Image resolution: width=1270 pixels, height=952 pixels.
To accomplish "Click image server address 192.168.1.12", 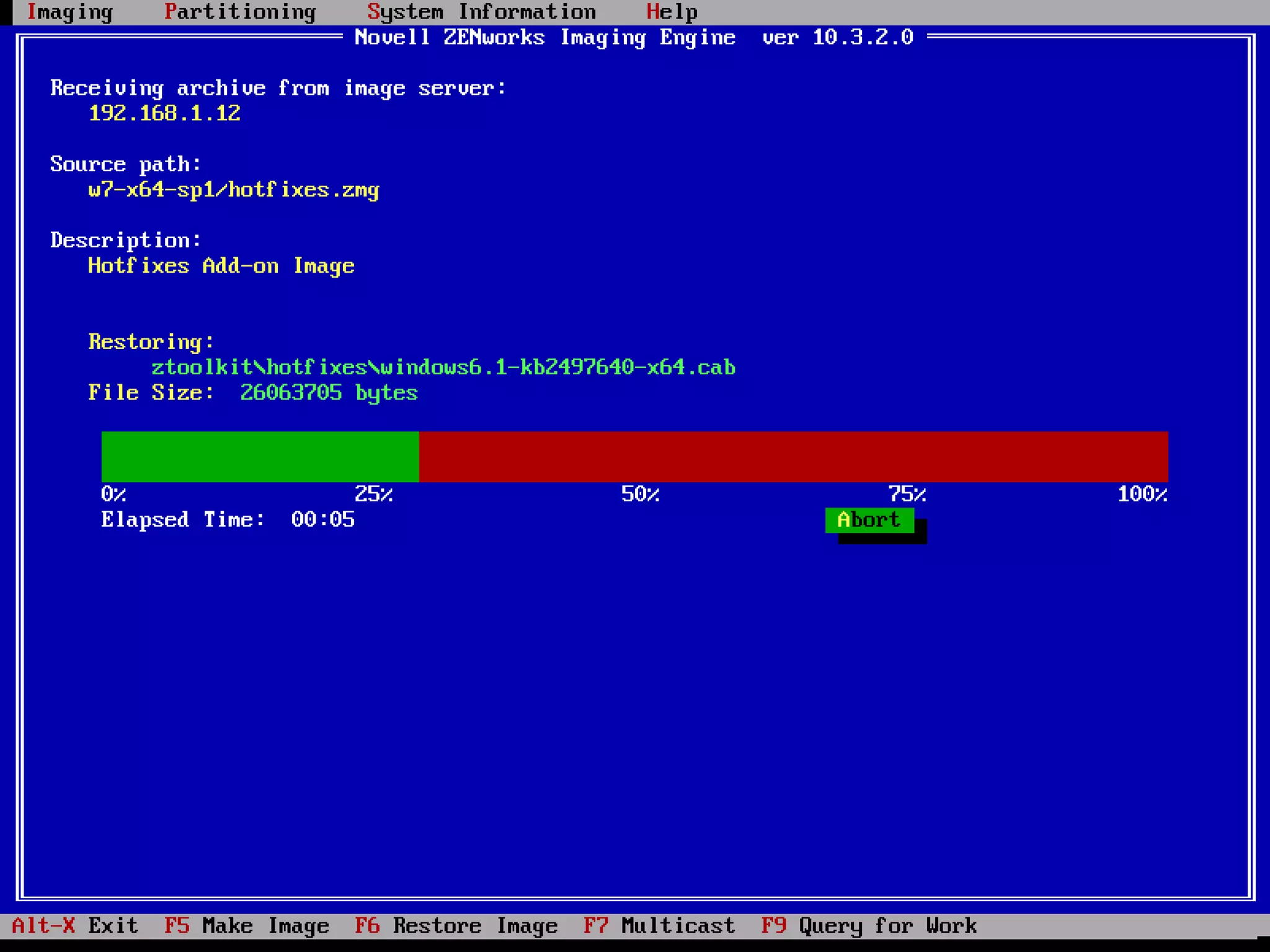I will coord(164,113).
